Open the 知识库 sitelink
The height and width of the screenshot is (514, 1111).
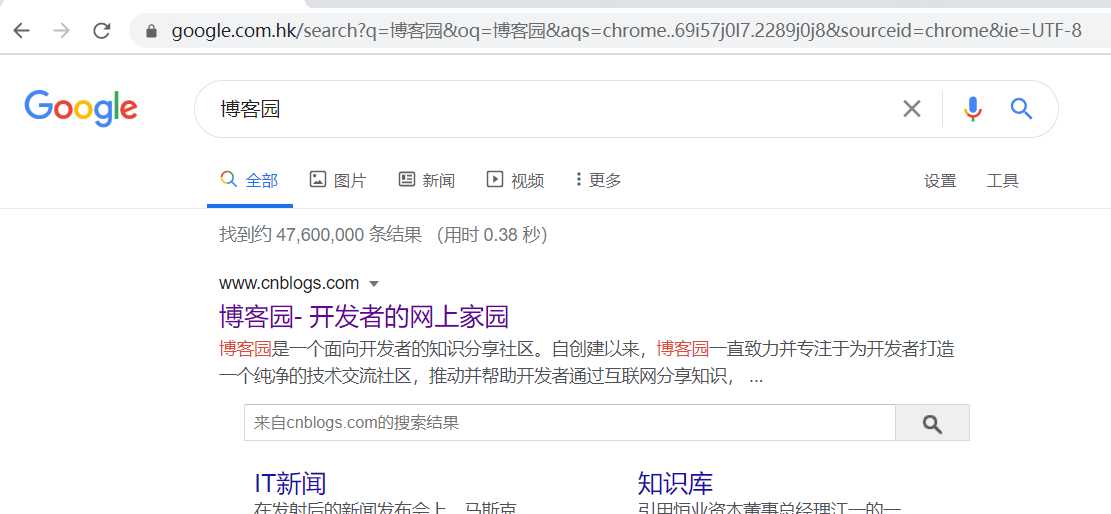point(675,483)
